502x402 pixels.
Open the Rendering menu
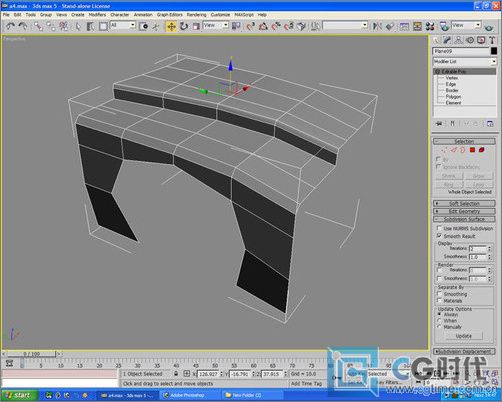click(196, 15)
